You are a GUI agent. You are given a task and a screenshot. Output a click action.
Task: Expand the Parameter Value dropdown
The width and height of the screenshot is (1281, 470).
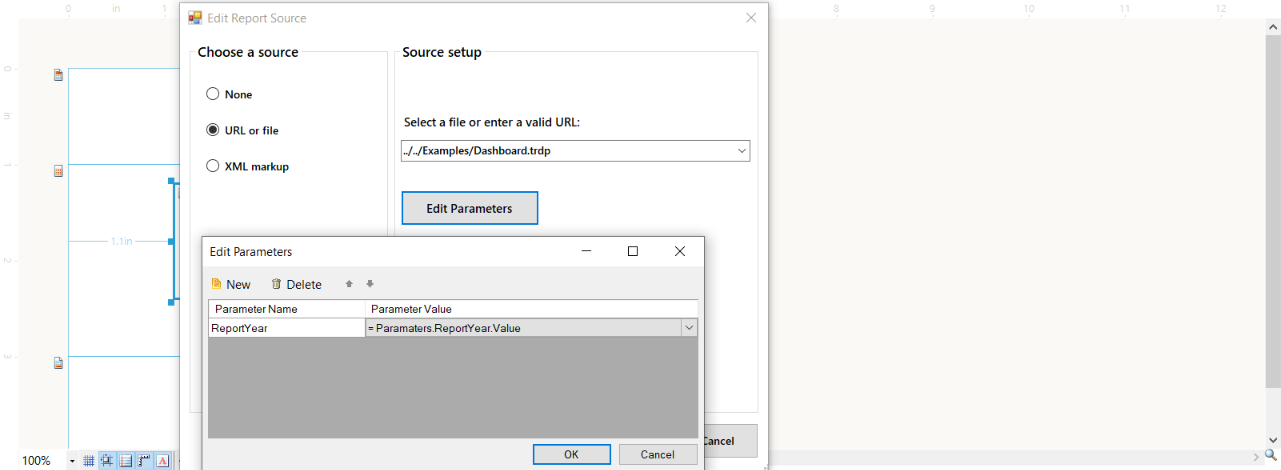pyautogui.click(x=689, y=328)
